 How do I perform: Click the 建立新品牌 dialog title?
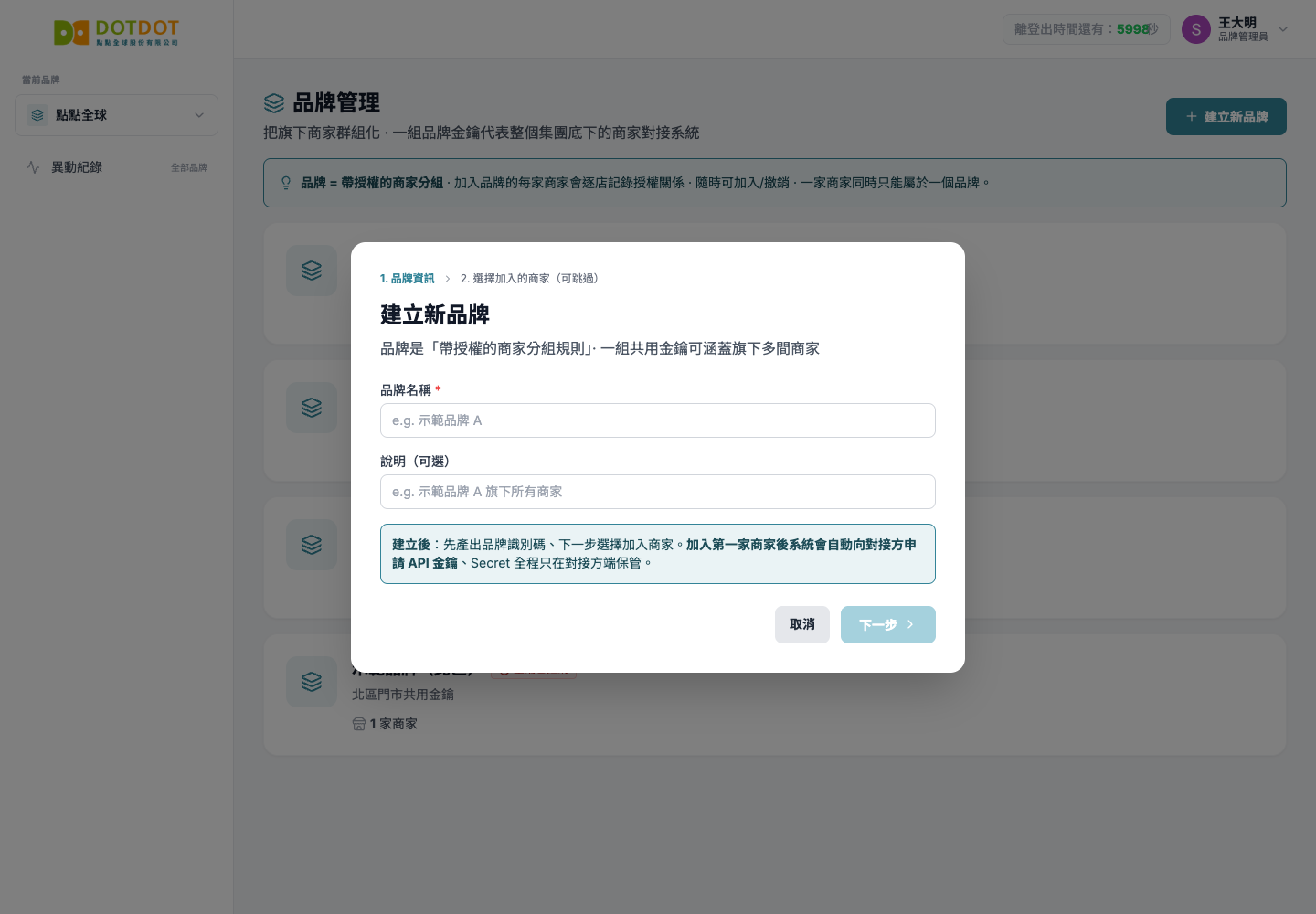pos(435,315)
